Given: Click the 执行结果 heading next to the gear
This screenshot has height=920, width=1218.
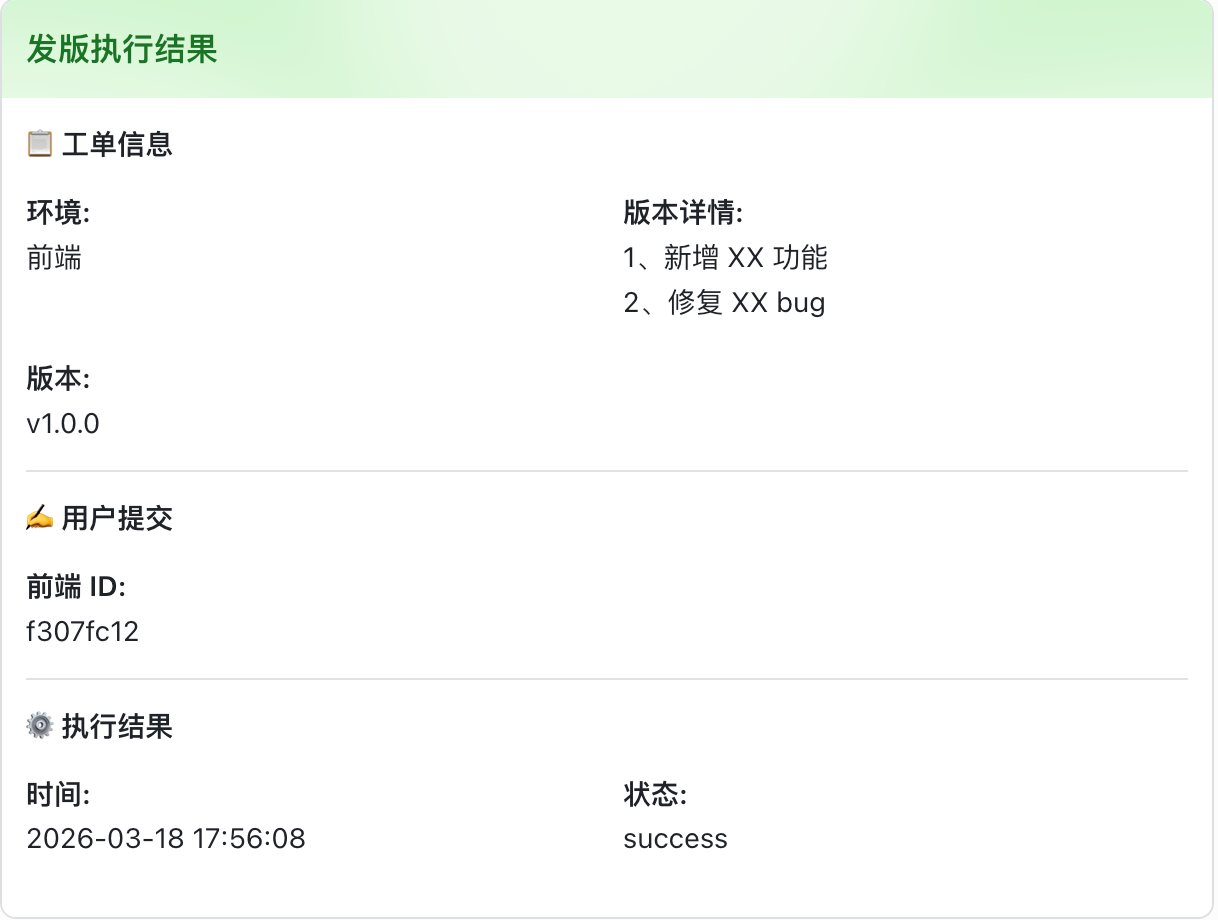Looking at the screenshot, I should coord(117,726).
